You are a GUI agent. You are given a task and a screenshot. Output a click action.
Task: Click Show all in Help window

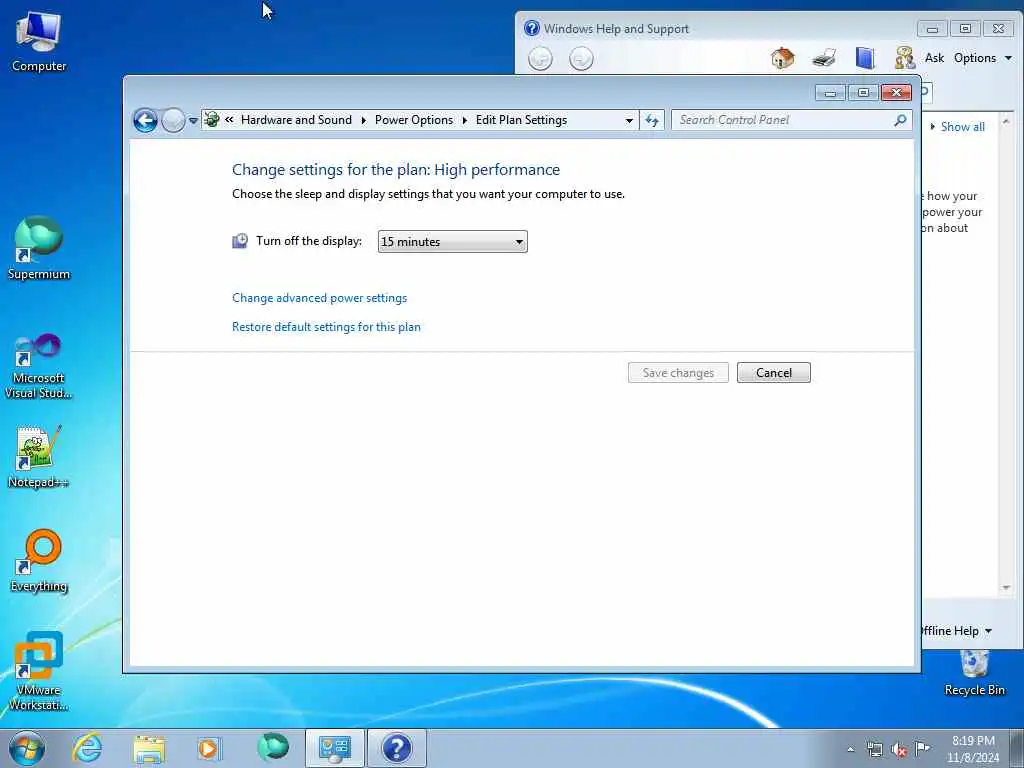[963, 127]
